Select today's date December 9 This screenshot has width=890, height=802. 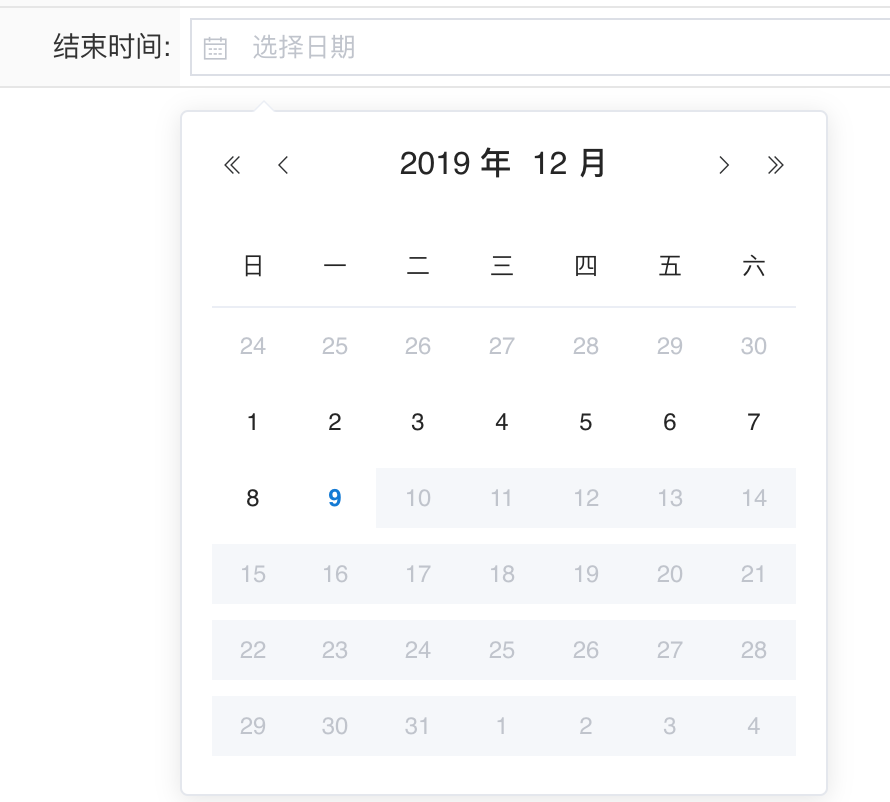335,498
